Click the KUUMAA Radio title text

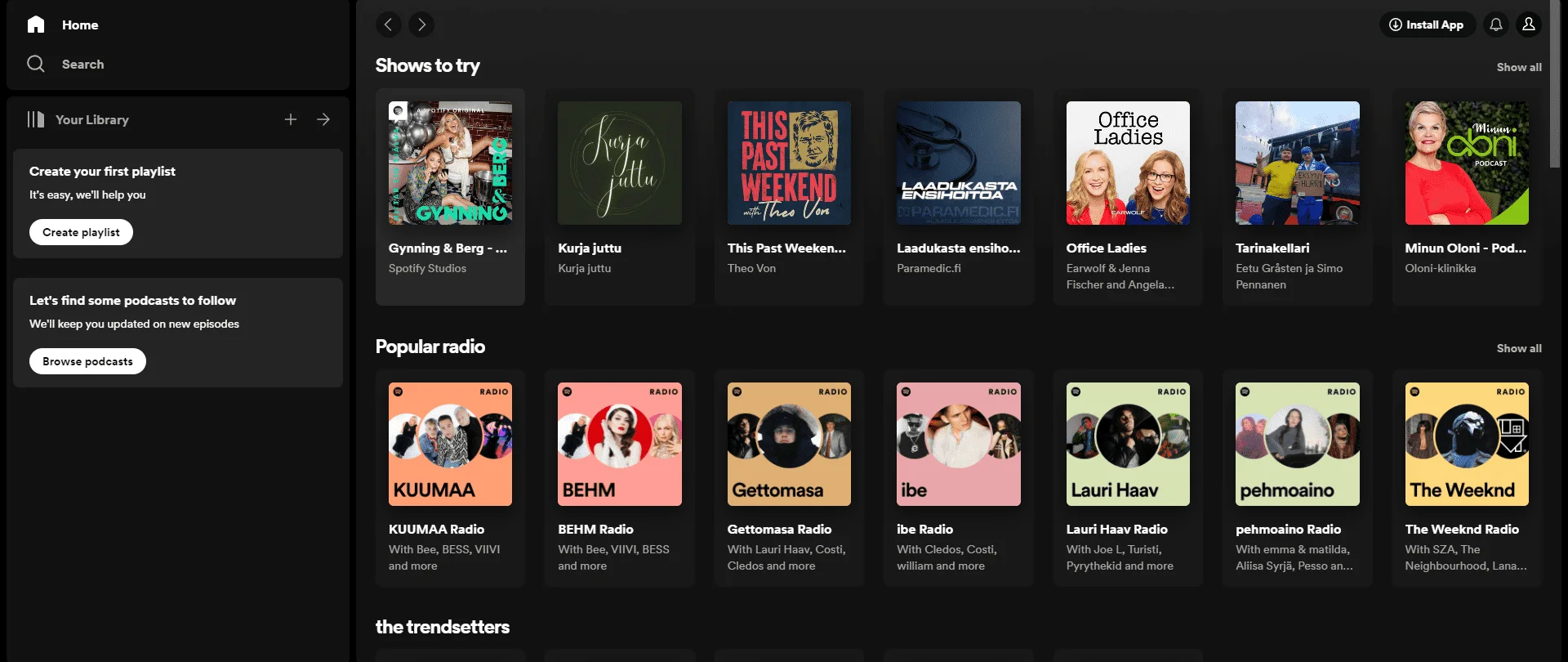pyautogui.click(x=436, y=529)
